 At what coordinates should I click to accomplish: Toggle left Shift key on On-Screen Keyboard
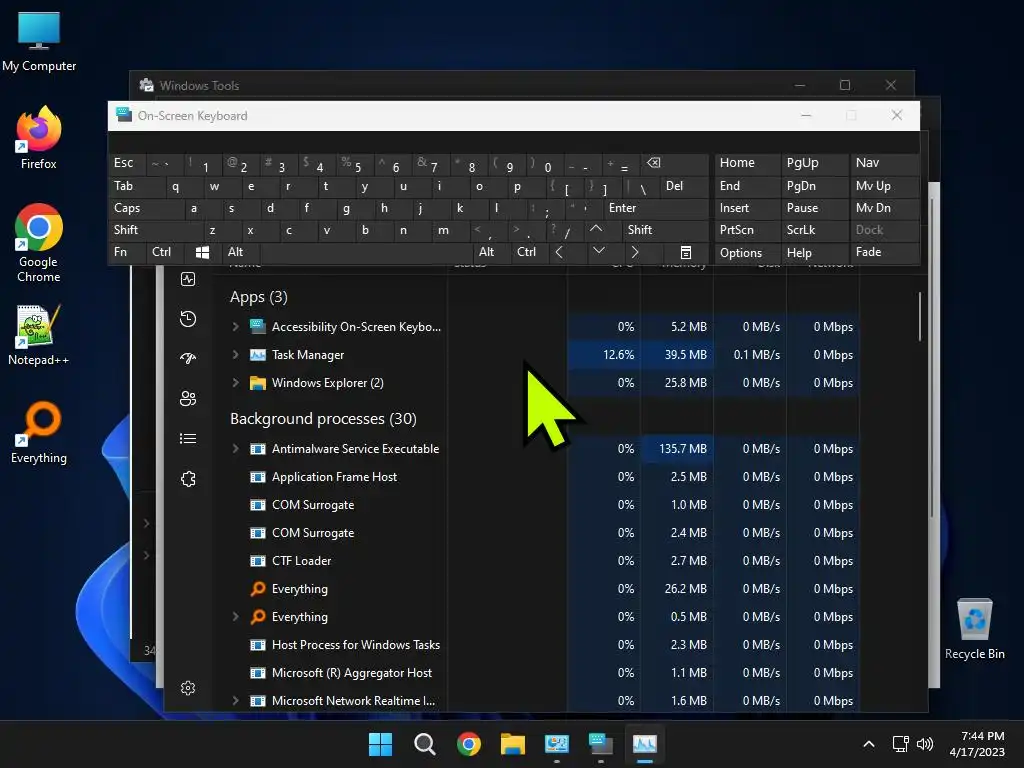pyautogui.click(x=155, y=230)
